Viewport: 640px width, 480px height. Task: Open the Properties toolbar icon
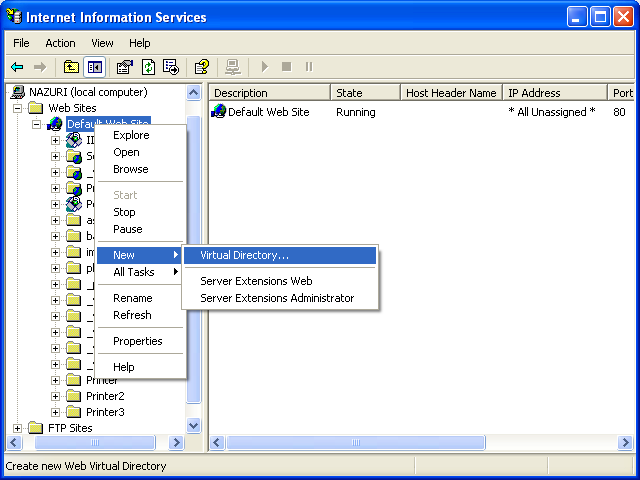point(125,67)
